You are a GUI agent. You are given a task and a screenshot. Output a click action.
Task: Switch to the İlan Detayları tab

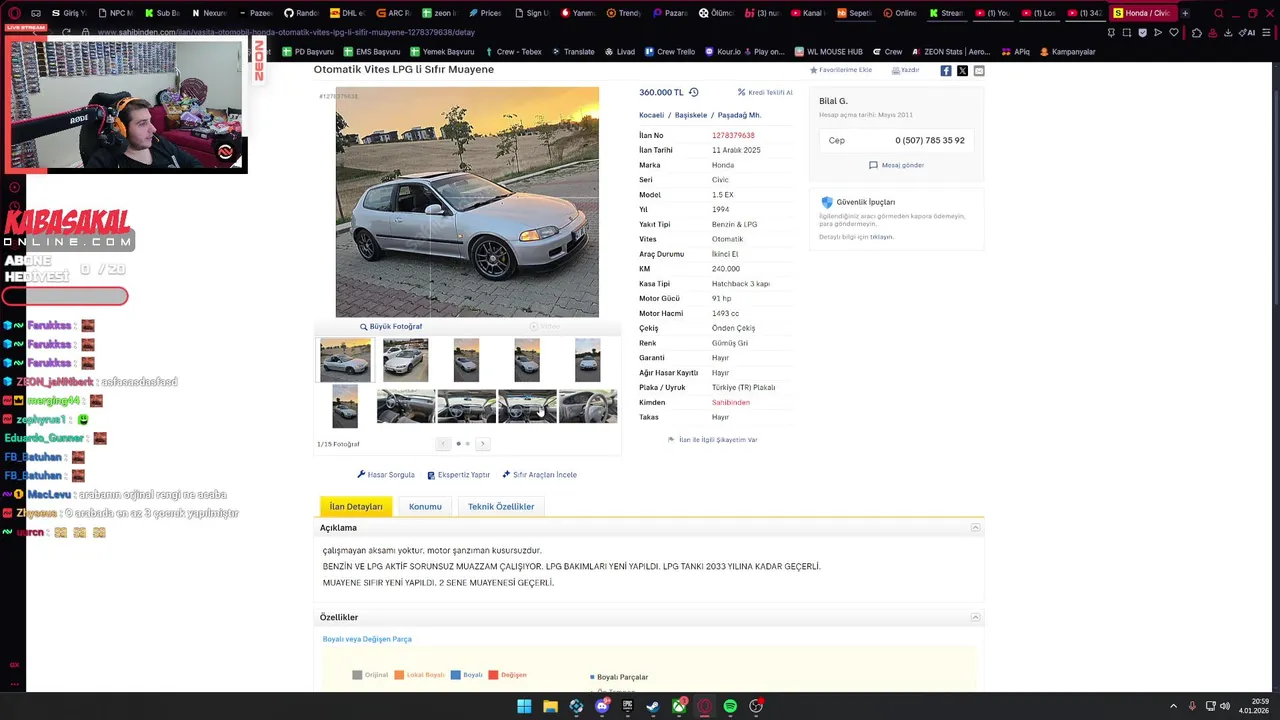pyautogui.click(x=356, y=506)
